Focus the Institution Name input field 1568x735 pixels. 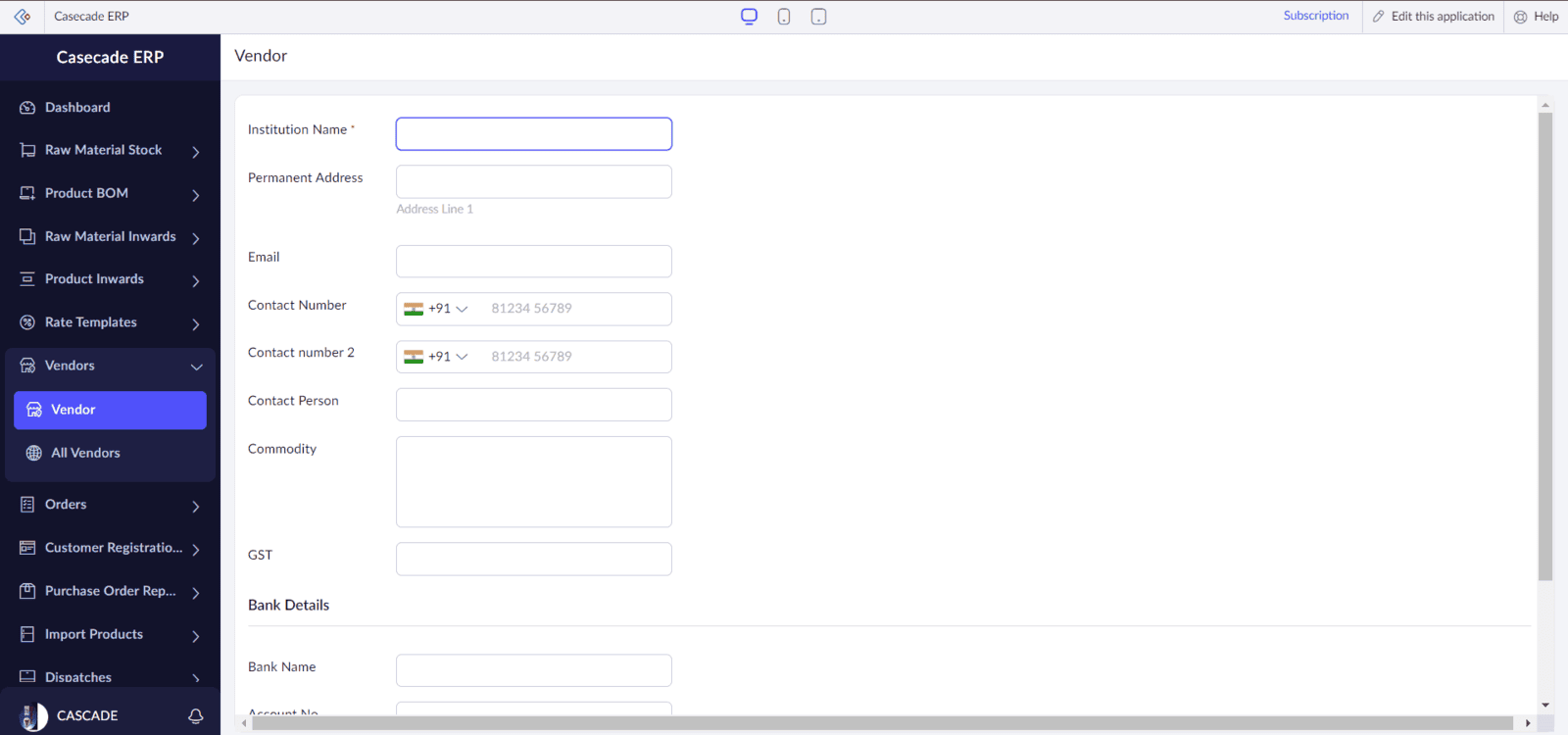(x=533, y=134)
